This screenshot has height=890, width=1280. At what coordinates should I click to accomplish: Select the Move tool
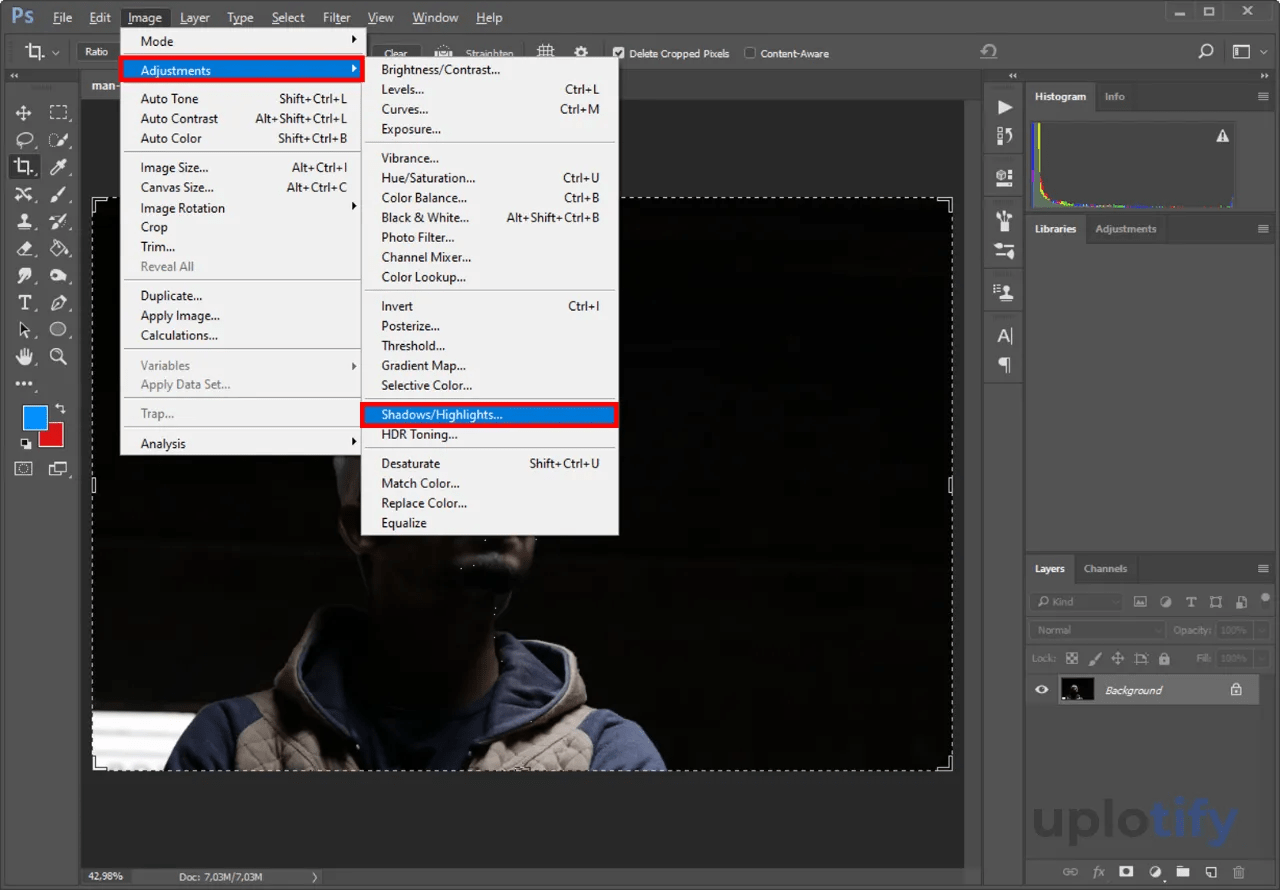point(24,113)
